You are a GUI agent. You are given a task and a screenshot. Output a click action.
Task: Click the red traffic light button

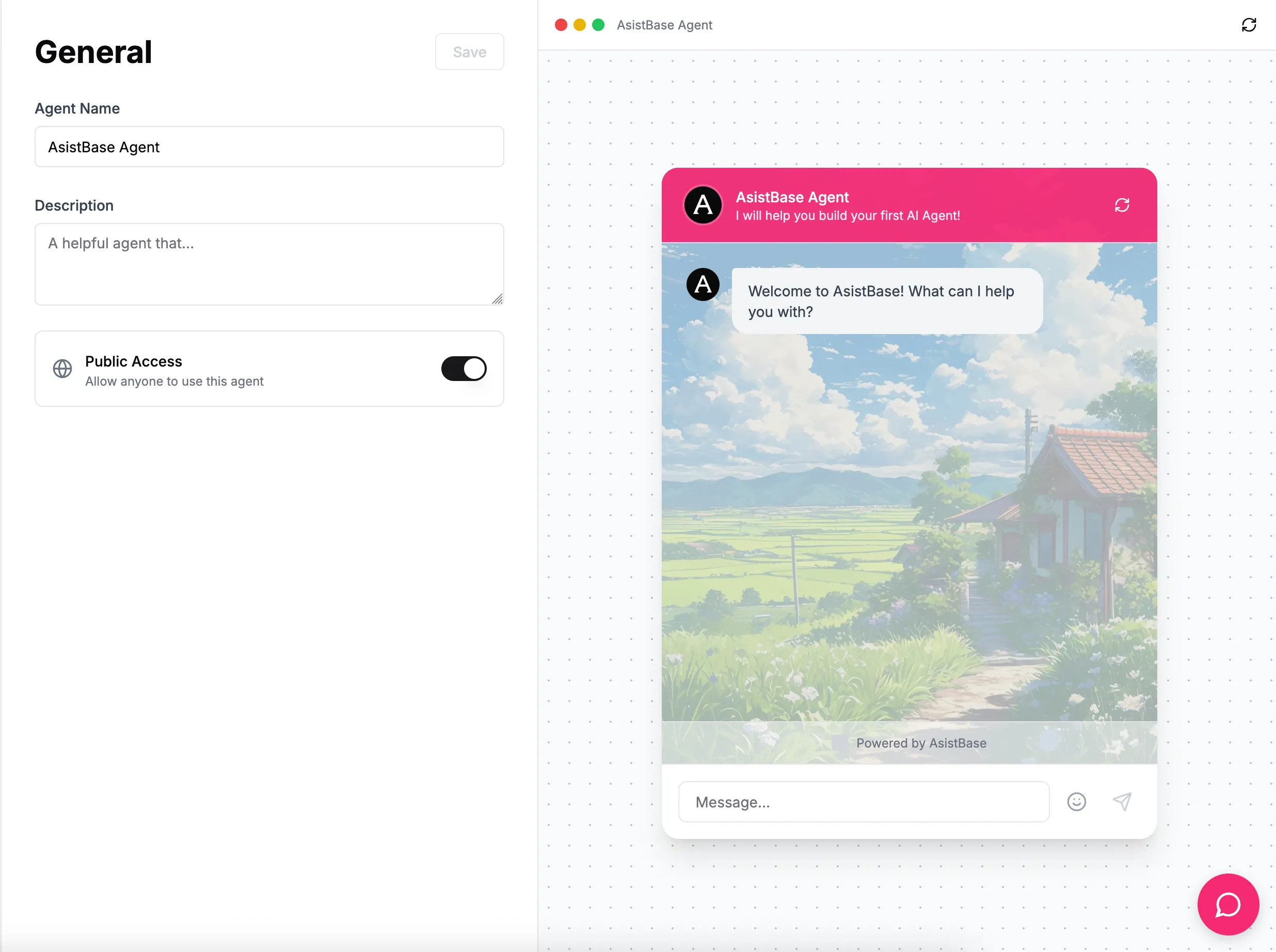pos(561,25)
